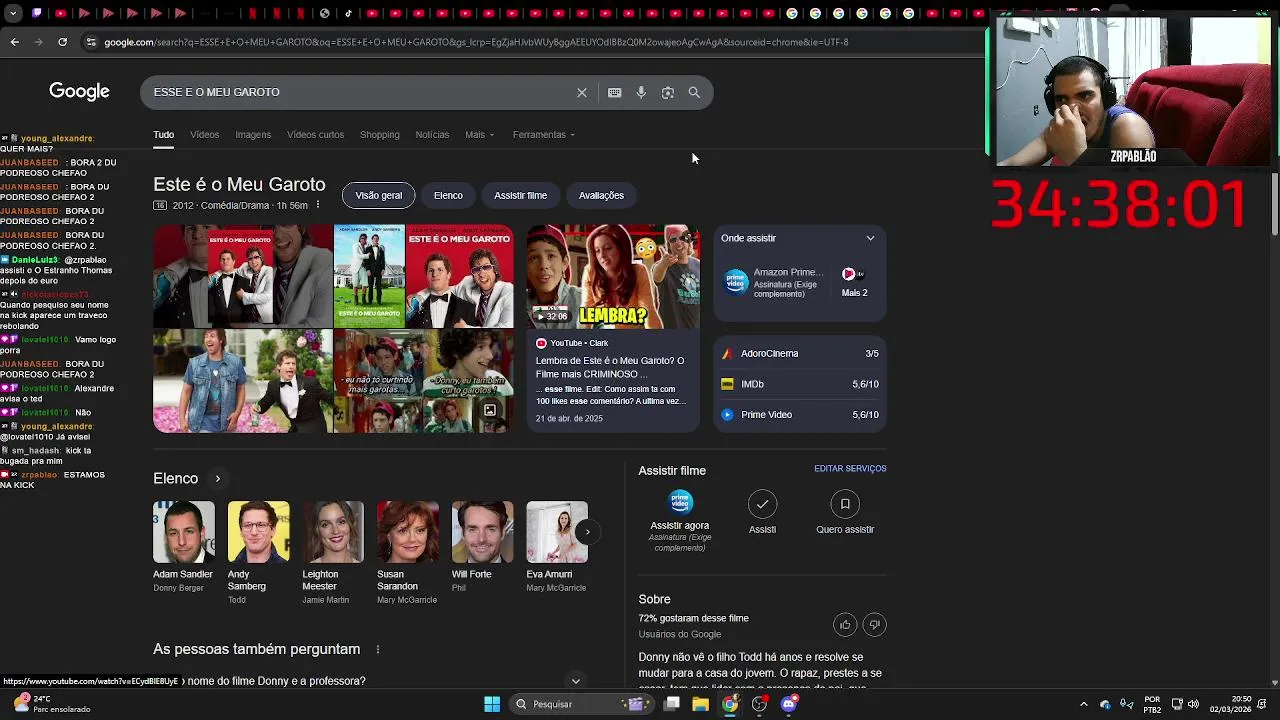Start voice search with the microphone
This screenshot has height=720, width=1280.
[641, 92]
